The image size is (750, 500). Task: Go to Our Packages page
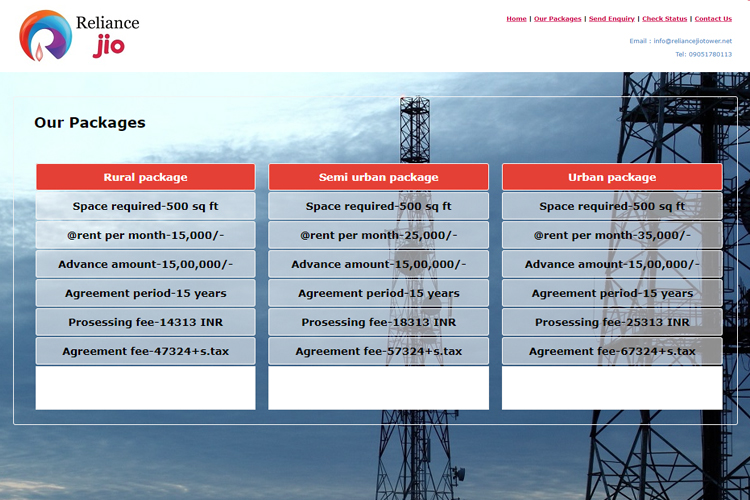click(x=557, y=19)
